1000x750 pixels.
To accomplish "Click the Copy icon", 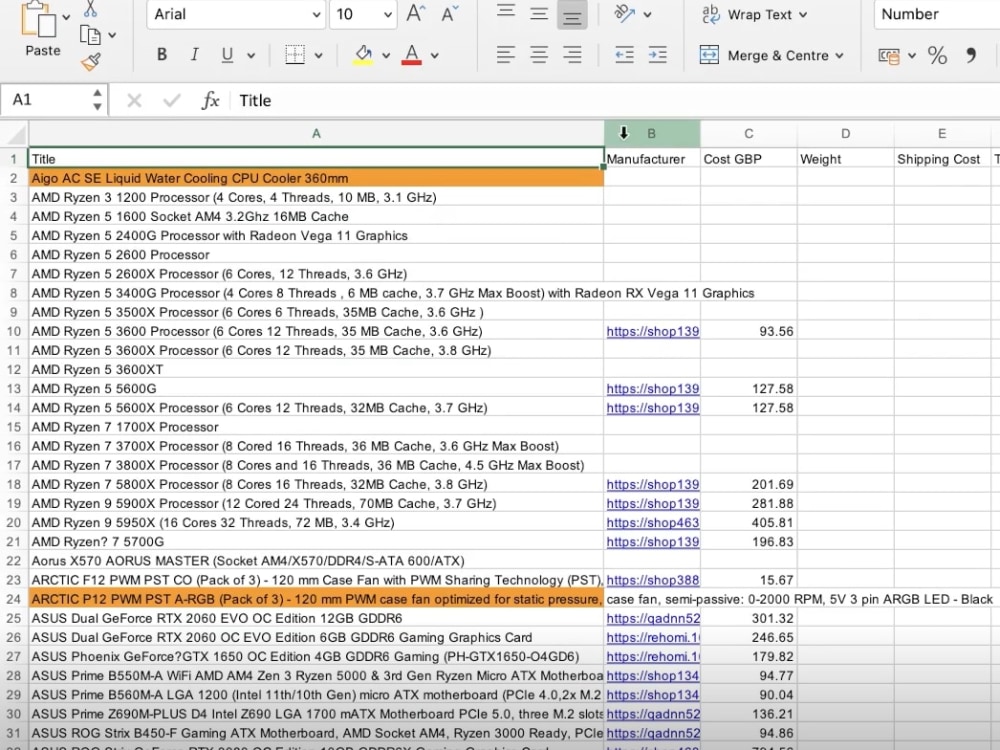I will tap(90, 35).
